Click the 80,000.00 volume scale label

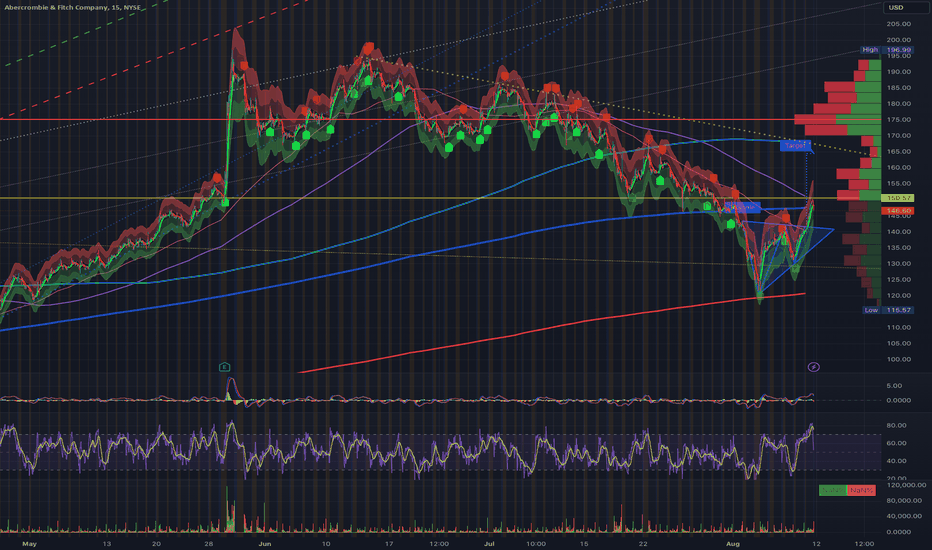tap(903, 501)
